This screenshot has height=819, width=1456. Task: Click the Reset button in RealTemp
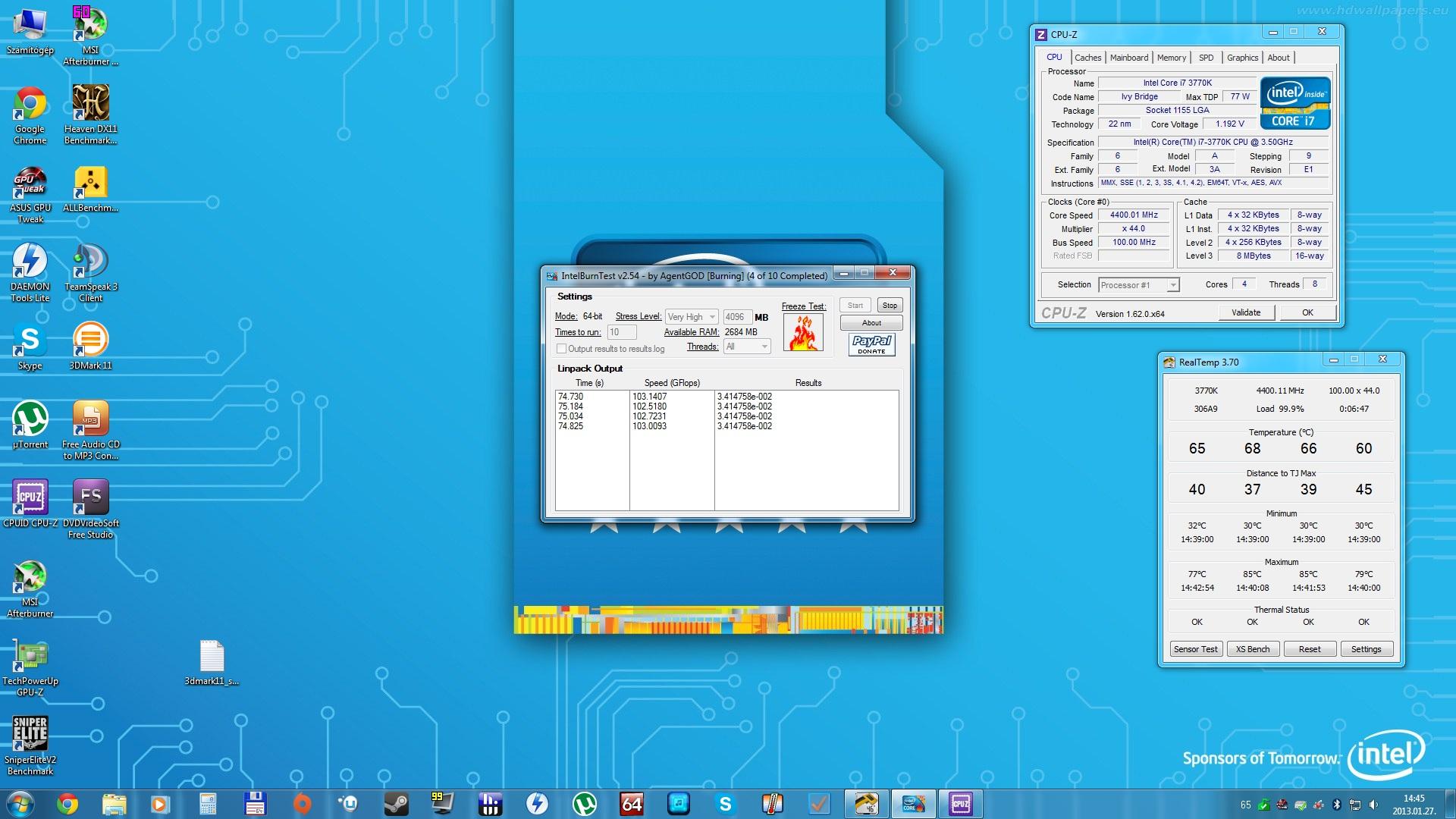[x=1310, y=649]
